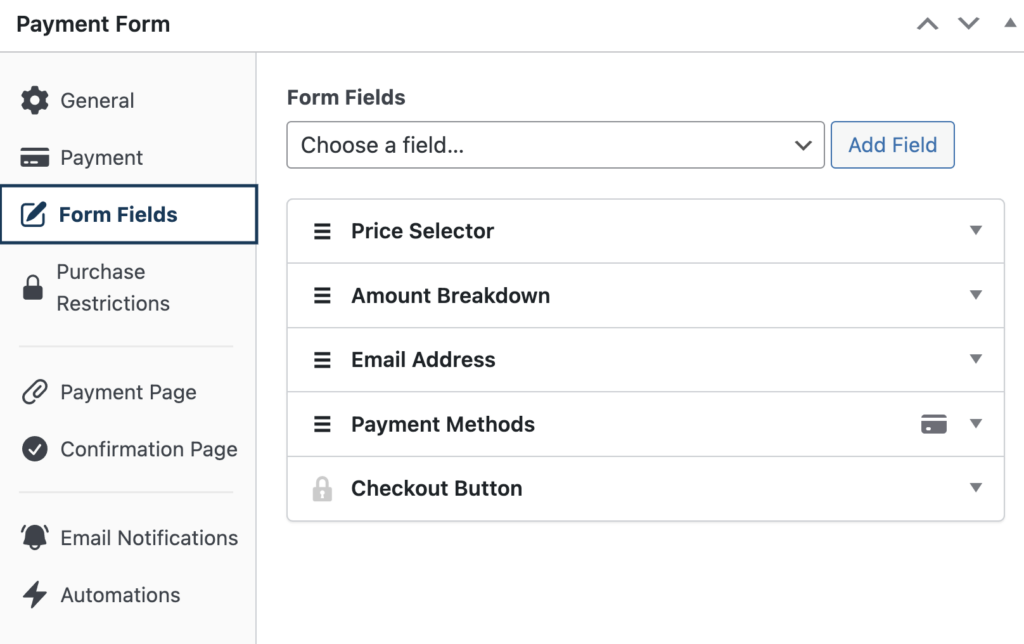Expand the Amount Breakdown field arrow
Screen dimensions: 1024x644
976,295
